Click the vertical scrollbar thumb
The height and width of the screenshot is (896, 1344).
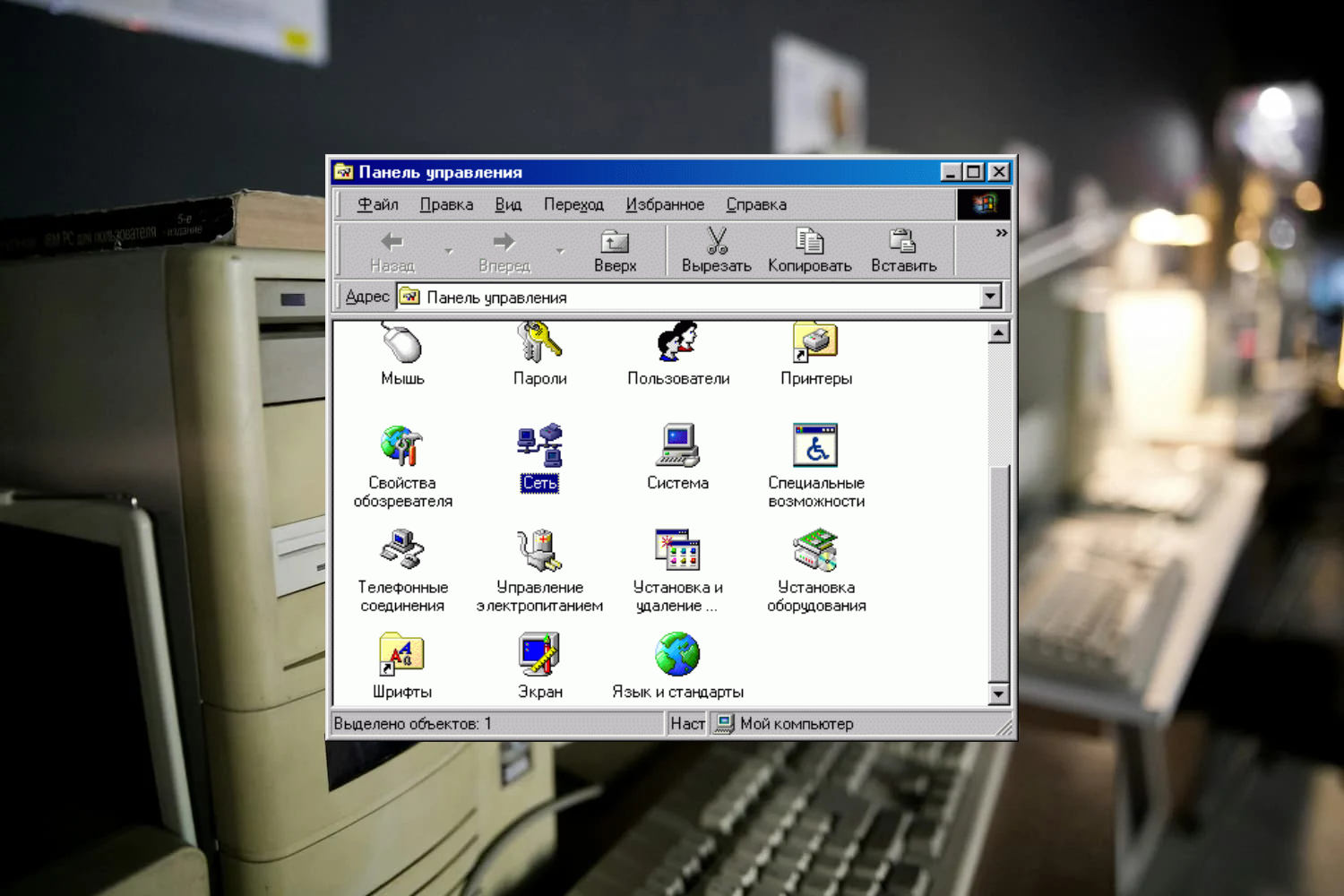999,573
